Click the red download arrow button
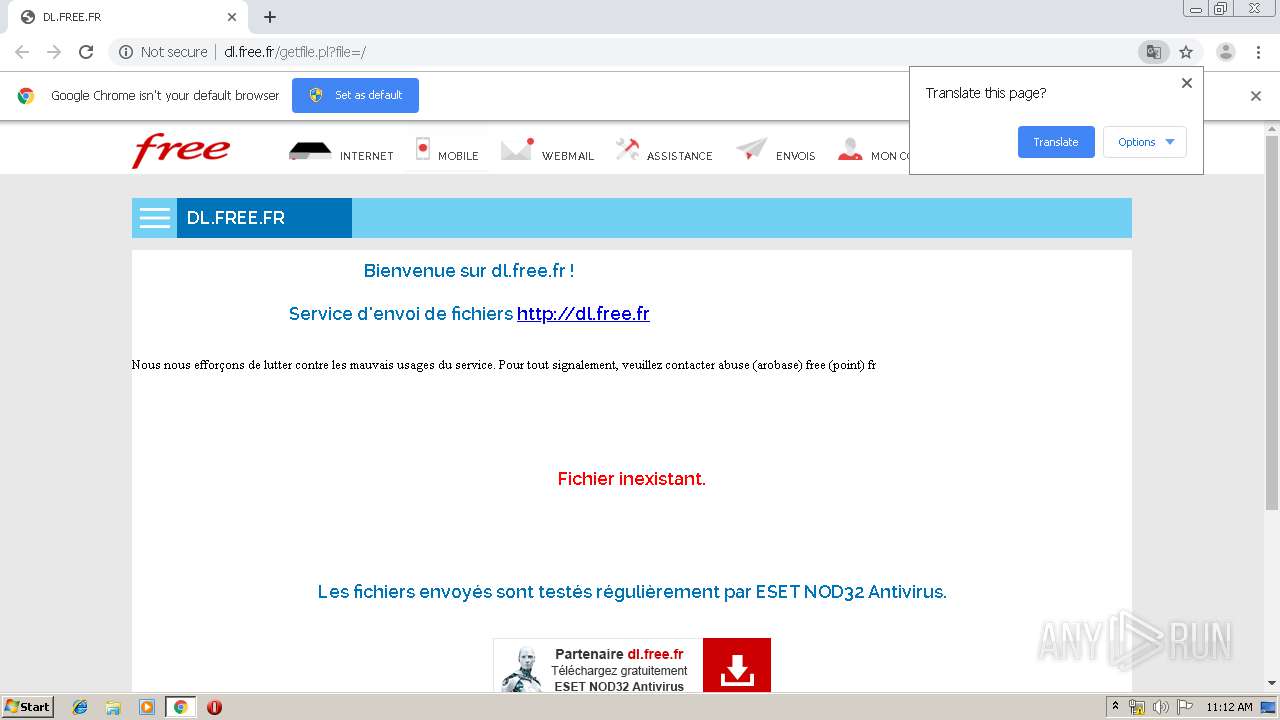 coord(737,665)
